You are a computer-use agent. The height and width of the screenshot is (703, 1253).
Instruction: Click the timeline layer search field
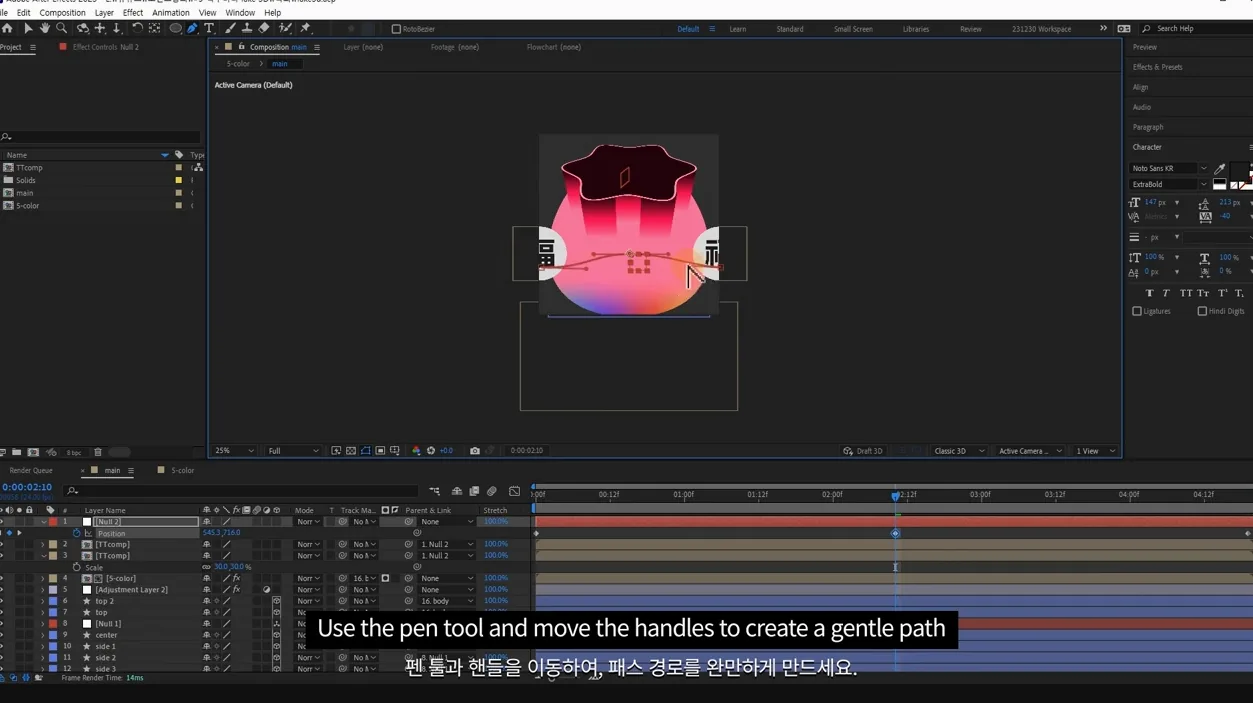(x=240, y=491)
